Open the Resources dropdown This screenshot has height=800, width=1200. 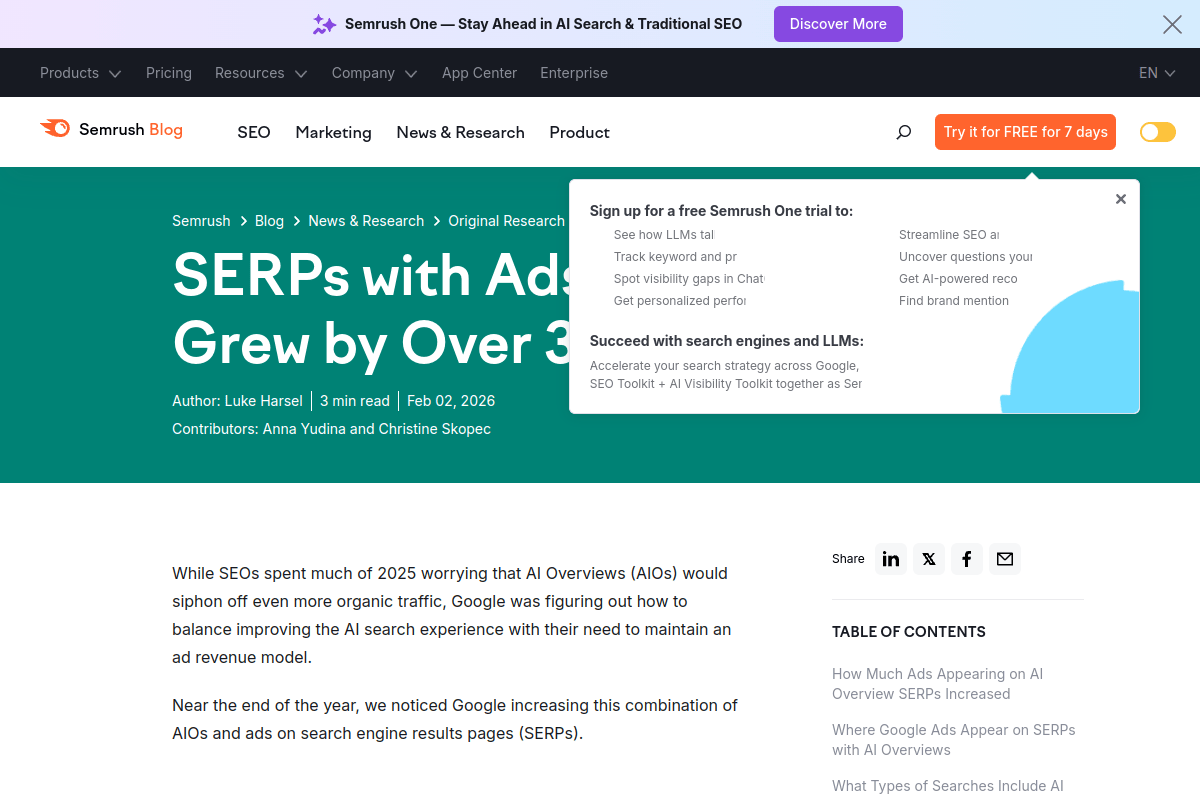(260, 72)
